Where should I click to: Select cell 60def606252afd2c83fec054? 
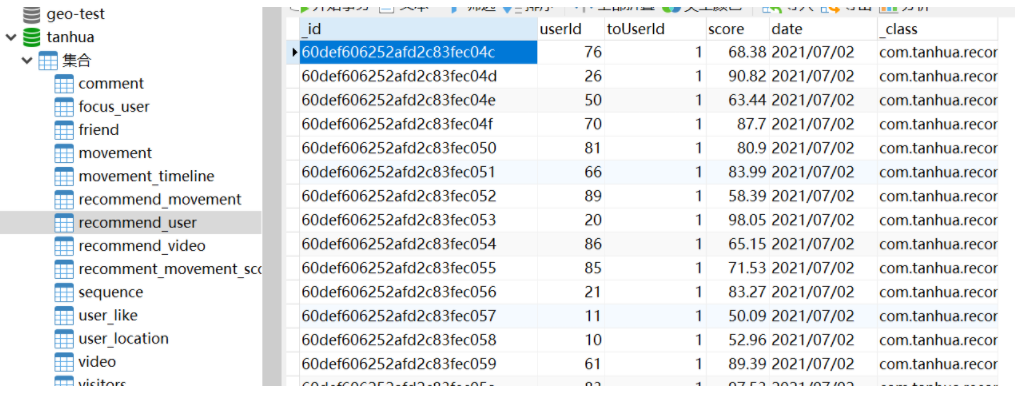[x=418, y=244]
